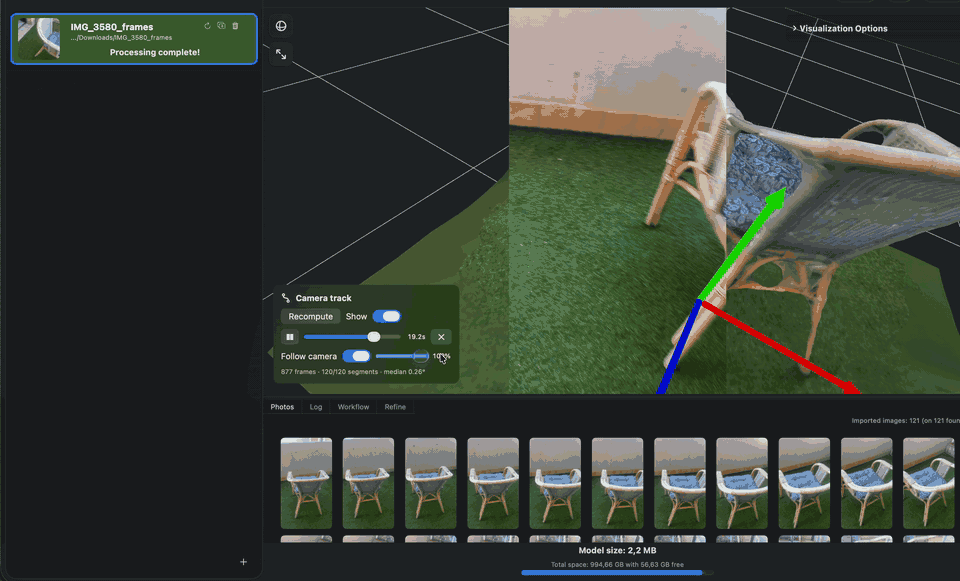
Task: Click the 'Imported images: 121' status text
Action: coord(905,421)
